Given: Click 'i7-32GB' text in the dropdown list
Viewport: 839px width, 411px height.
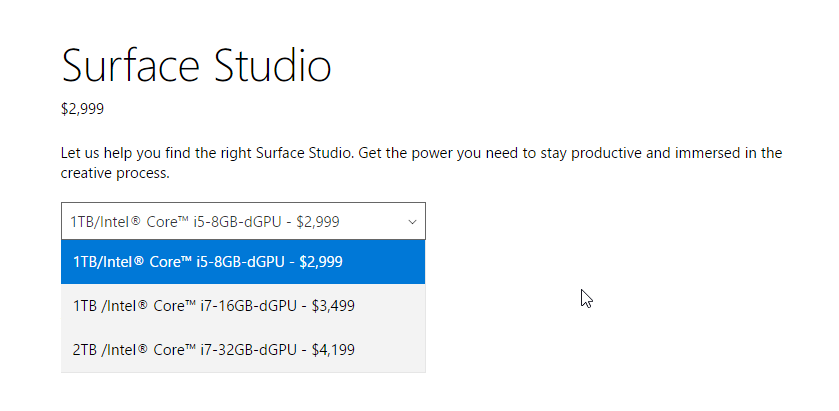Looking at the screenshot, I should (224, 350).
